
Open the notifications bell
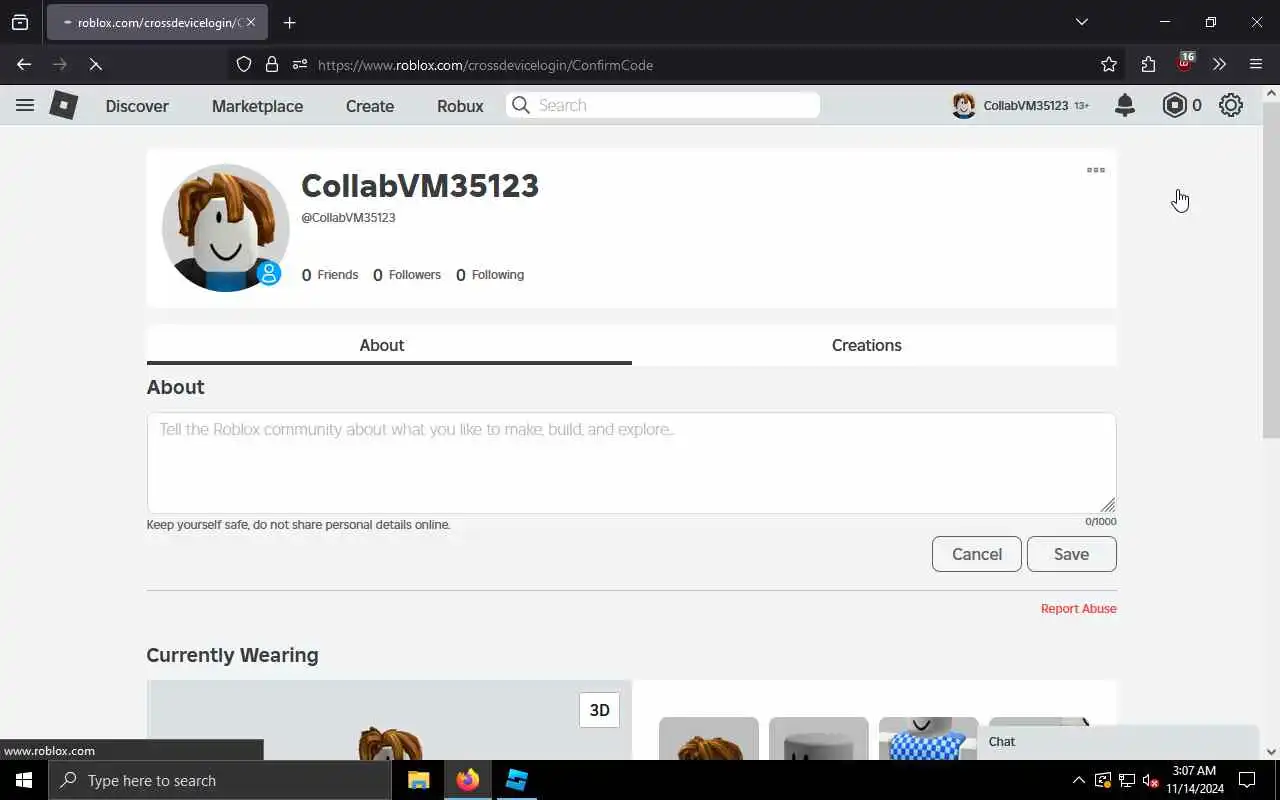[x=1125, y=105]
